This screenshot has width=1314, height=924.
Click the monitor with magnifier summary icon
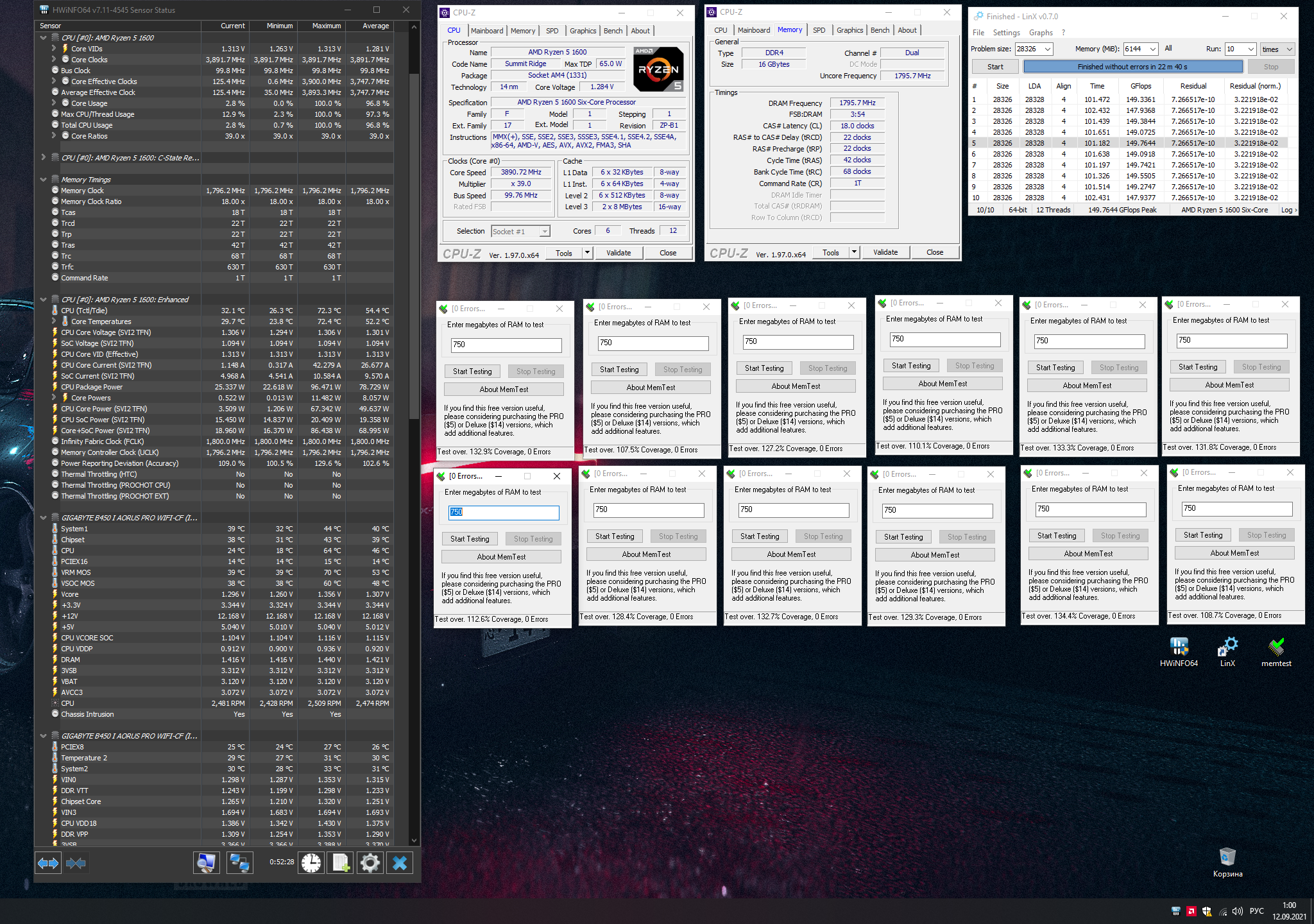(206, 864)
